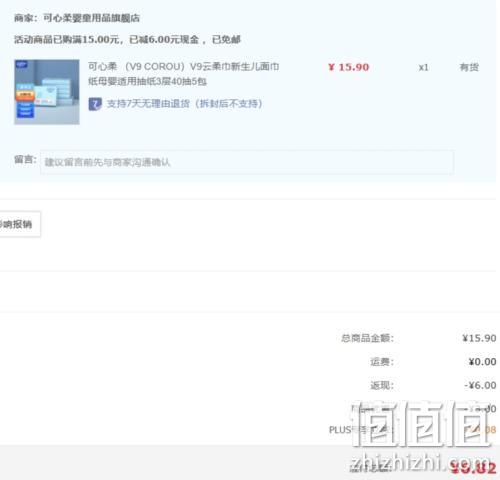Click the 返现 cashback label

[382, 385]
